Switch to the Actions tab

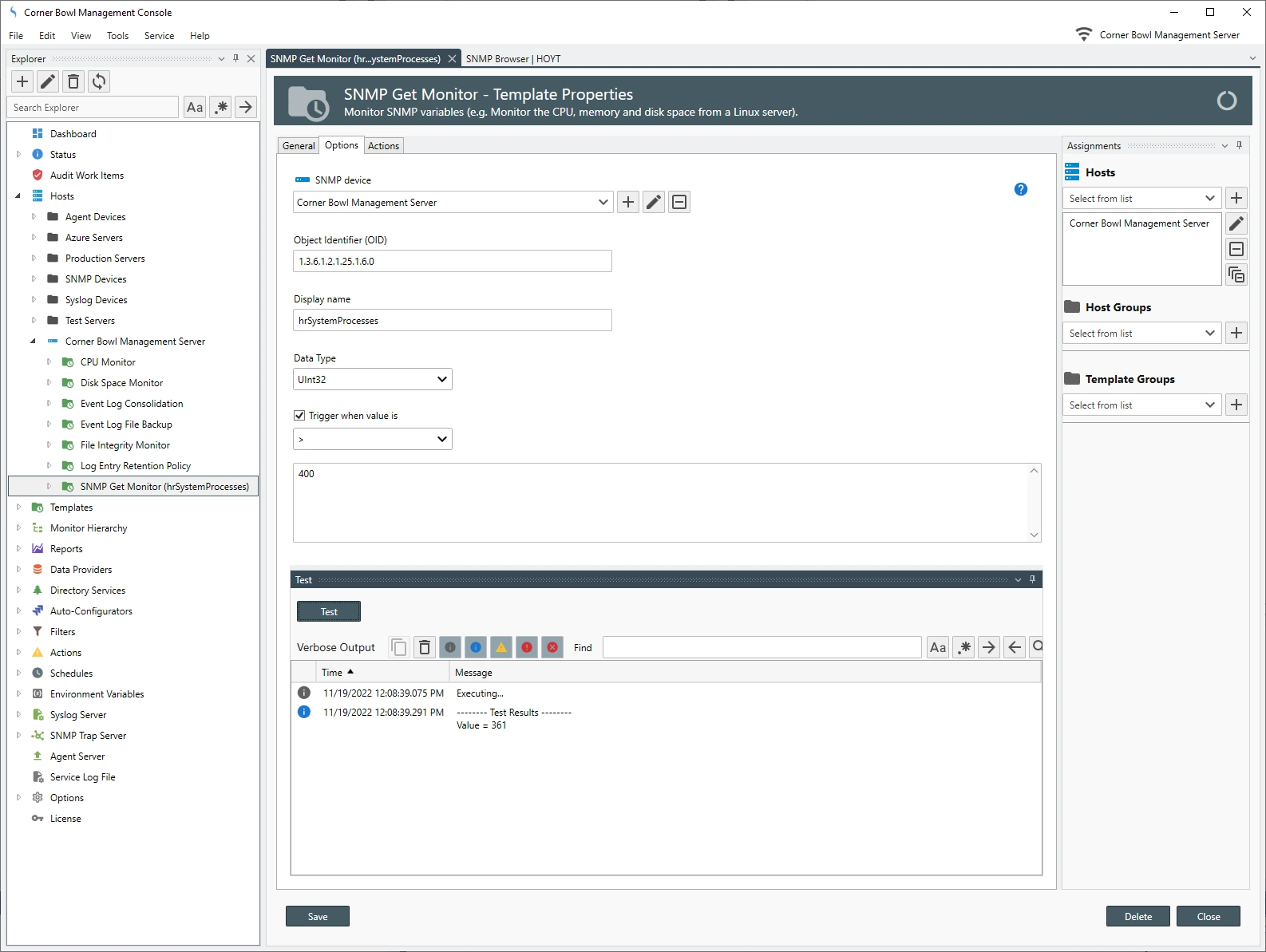pyautogui.click(x=383, y=146)
